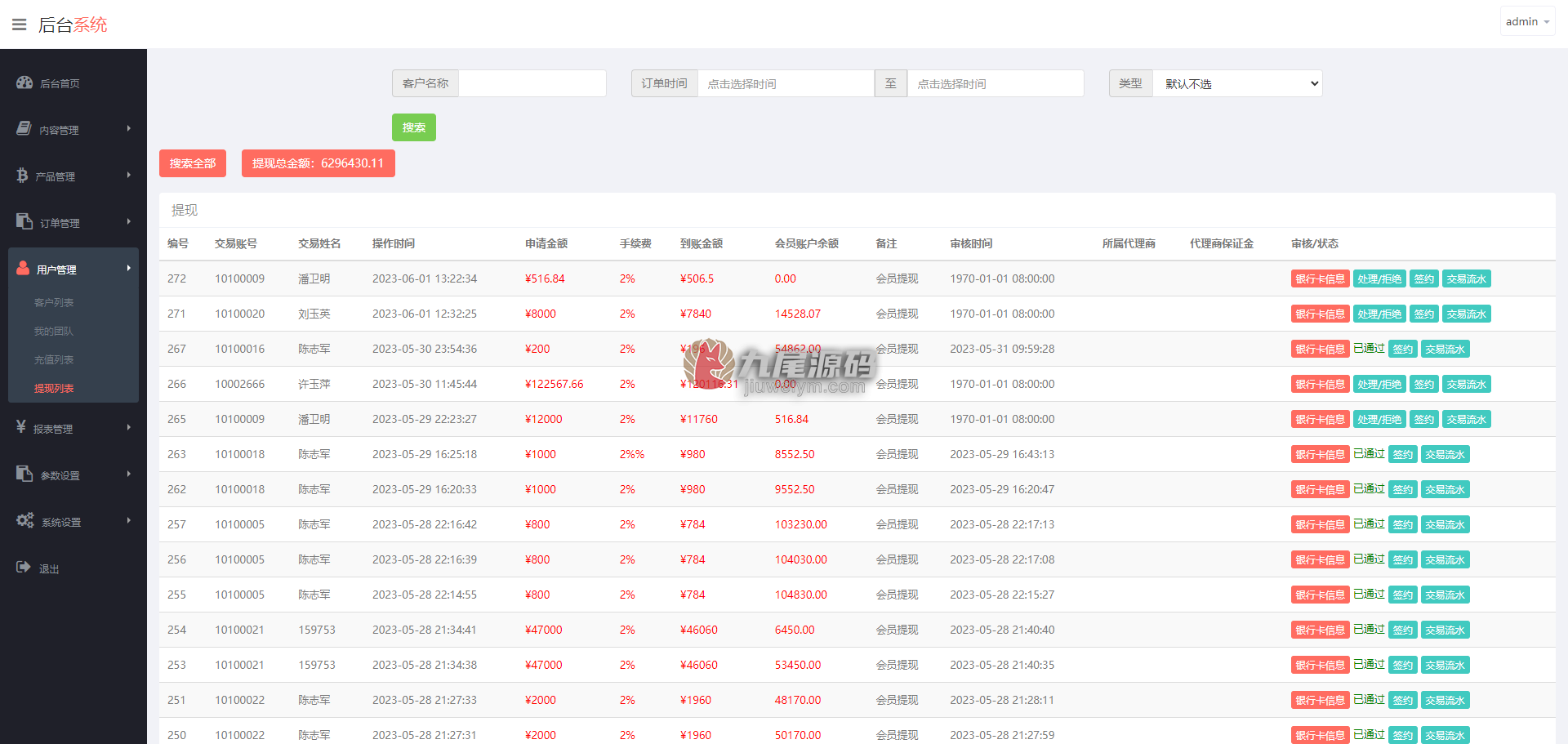Select the 报表管理 yen icon
Image resolution: width=1568 pixels, height=744 pixels.
point(21,426)
